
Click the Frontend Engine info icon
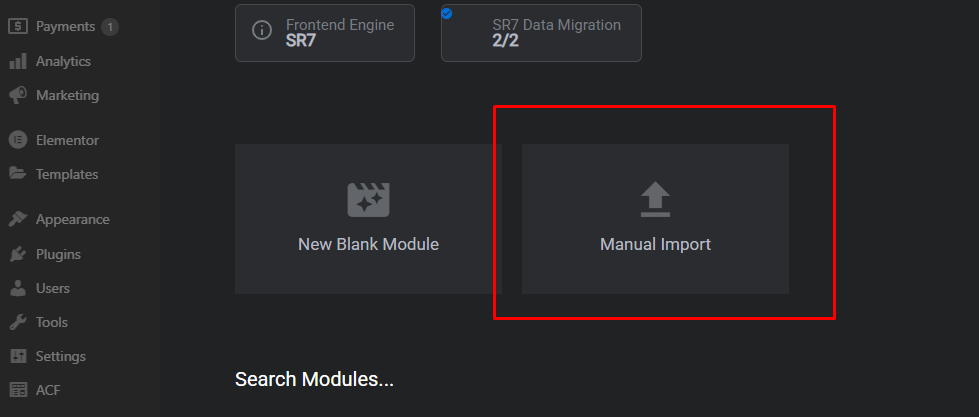(x=262, y=31)
